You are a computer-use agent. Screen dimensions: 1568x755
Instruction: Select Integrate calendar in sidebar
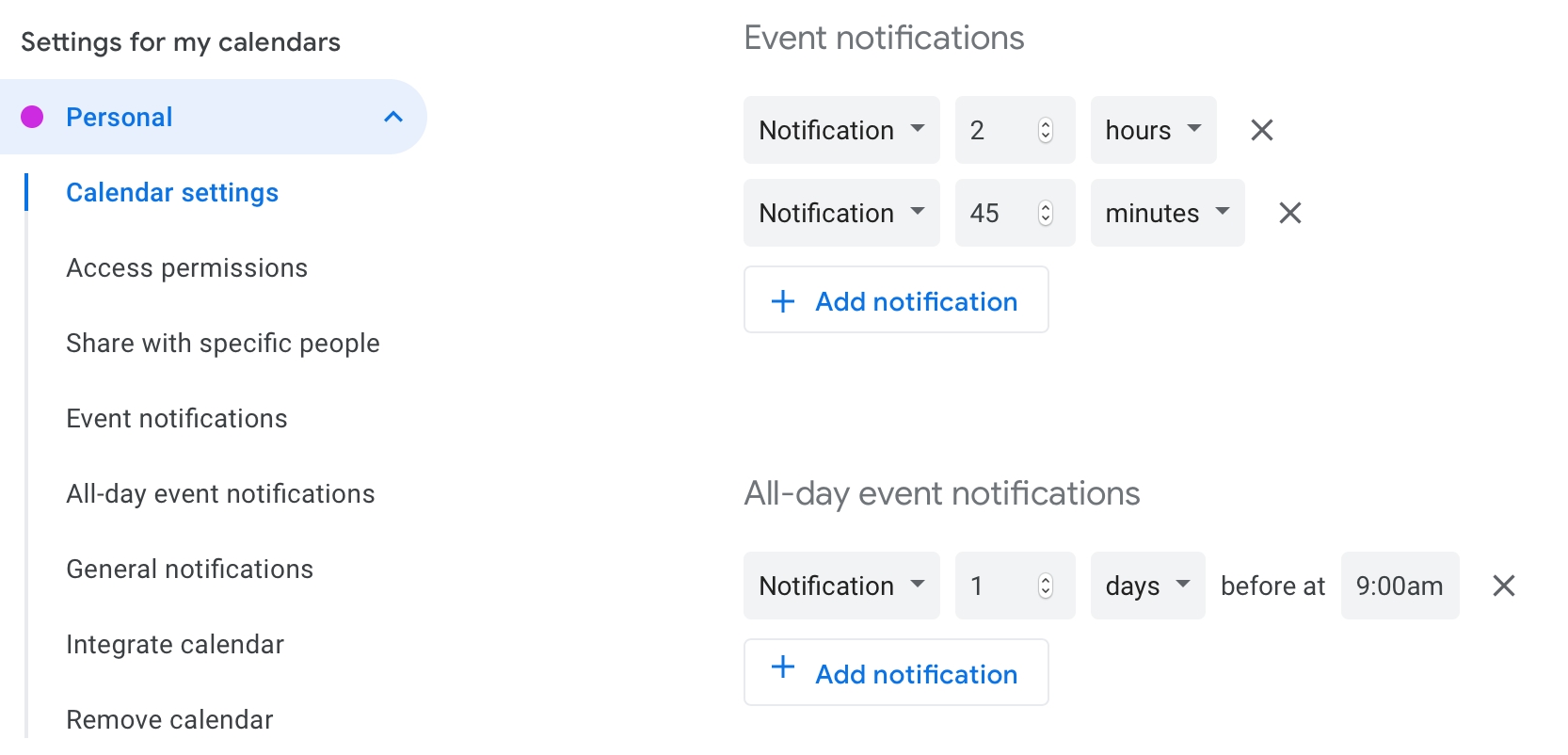click(175, 645)
